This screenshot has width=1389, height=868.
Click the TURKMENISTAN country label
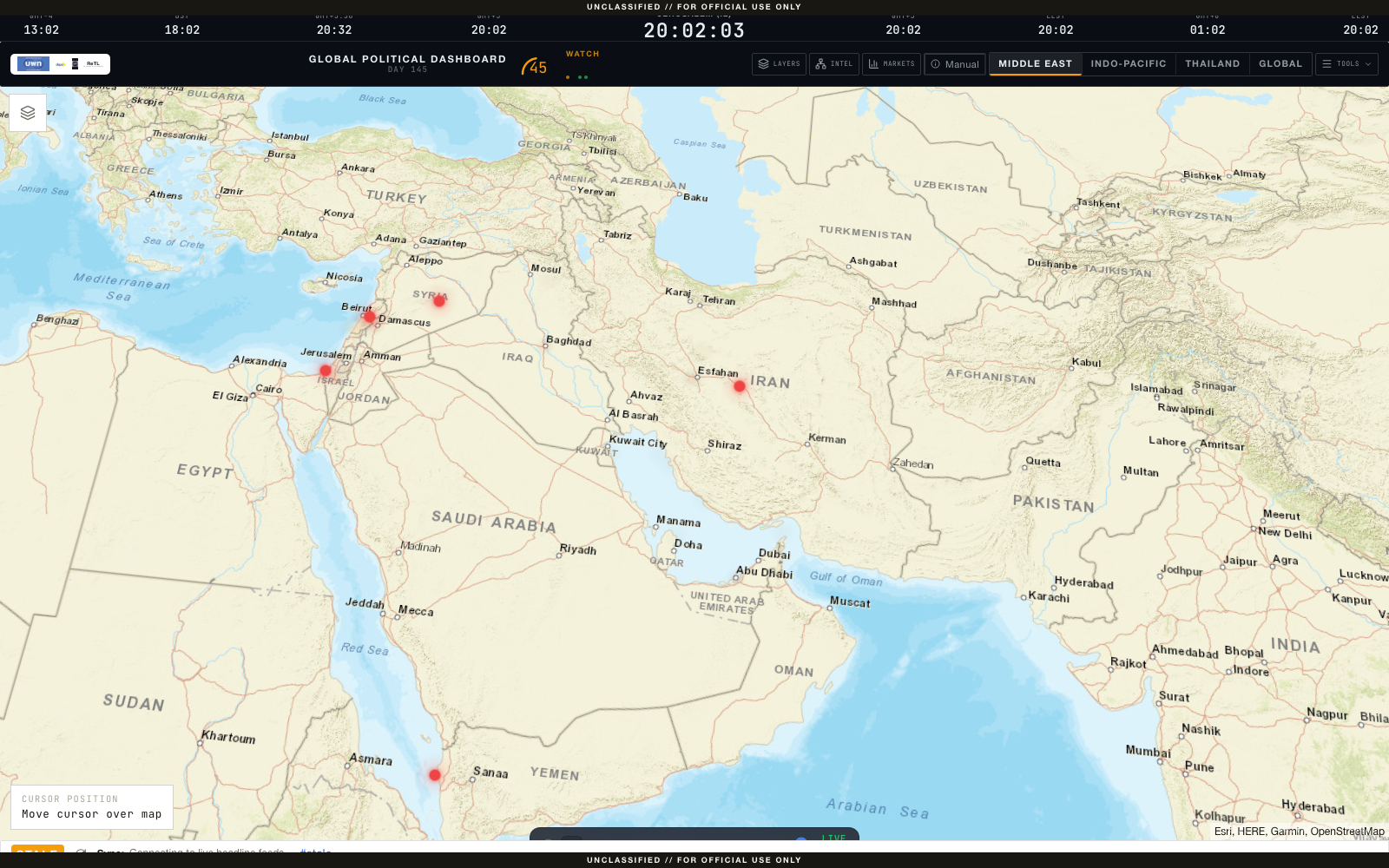pyautogui.click(x=866, y=233)
